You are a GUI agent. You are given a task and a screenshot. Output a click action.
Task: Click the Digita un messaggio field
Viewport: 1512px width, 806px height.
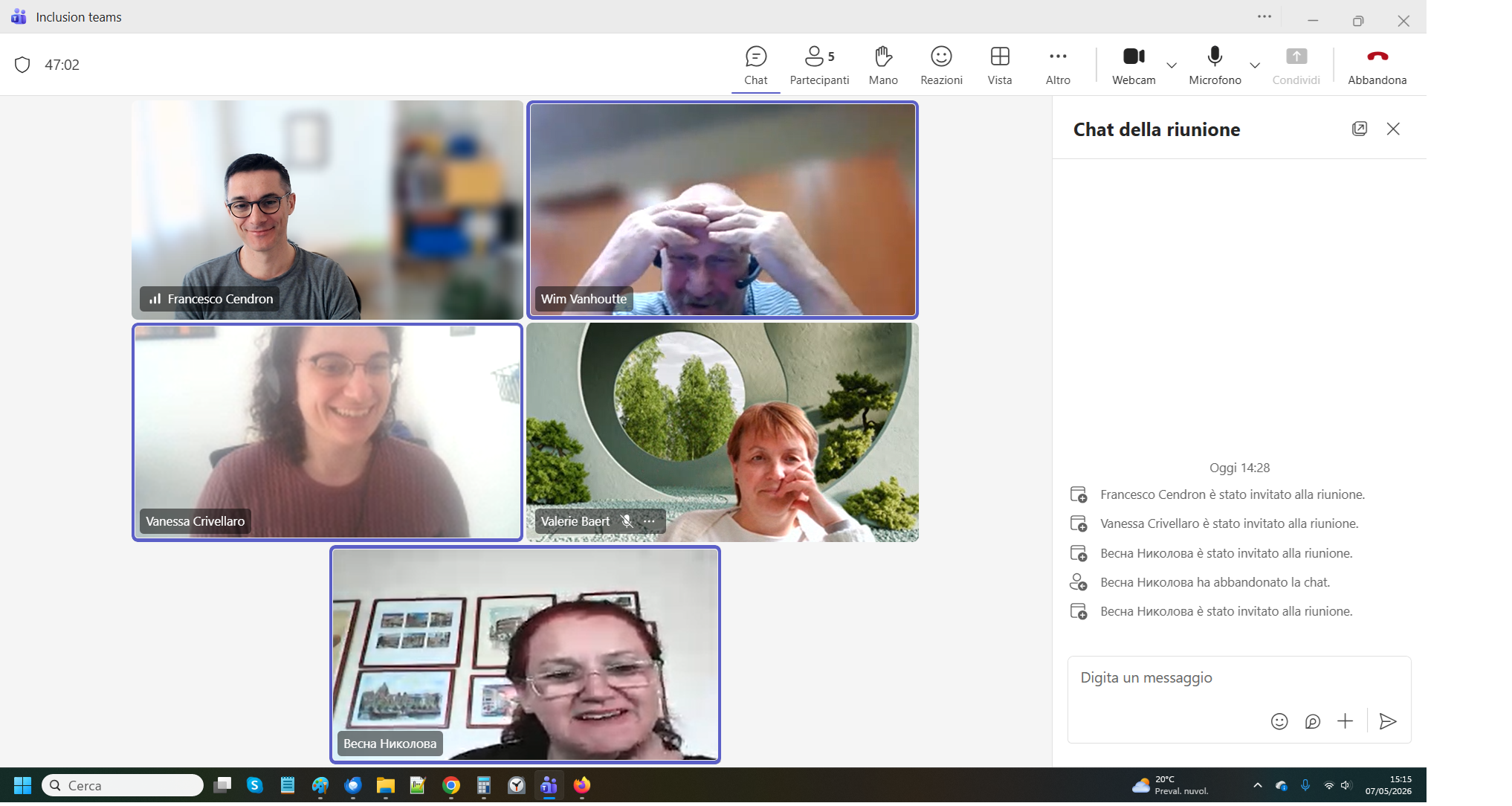[1238, 677]
